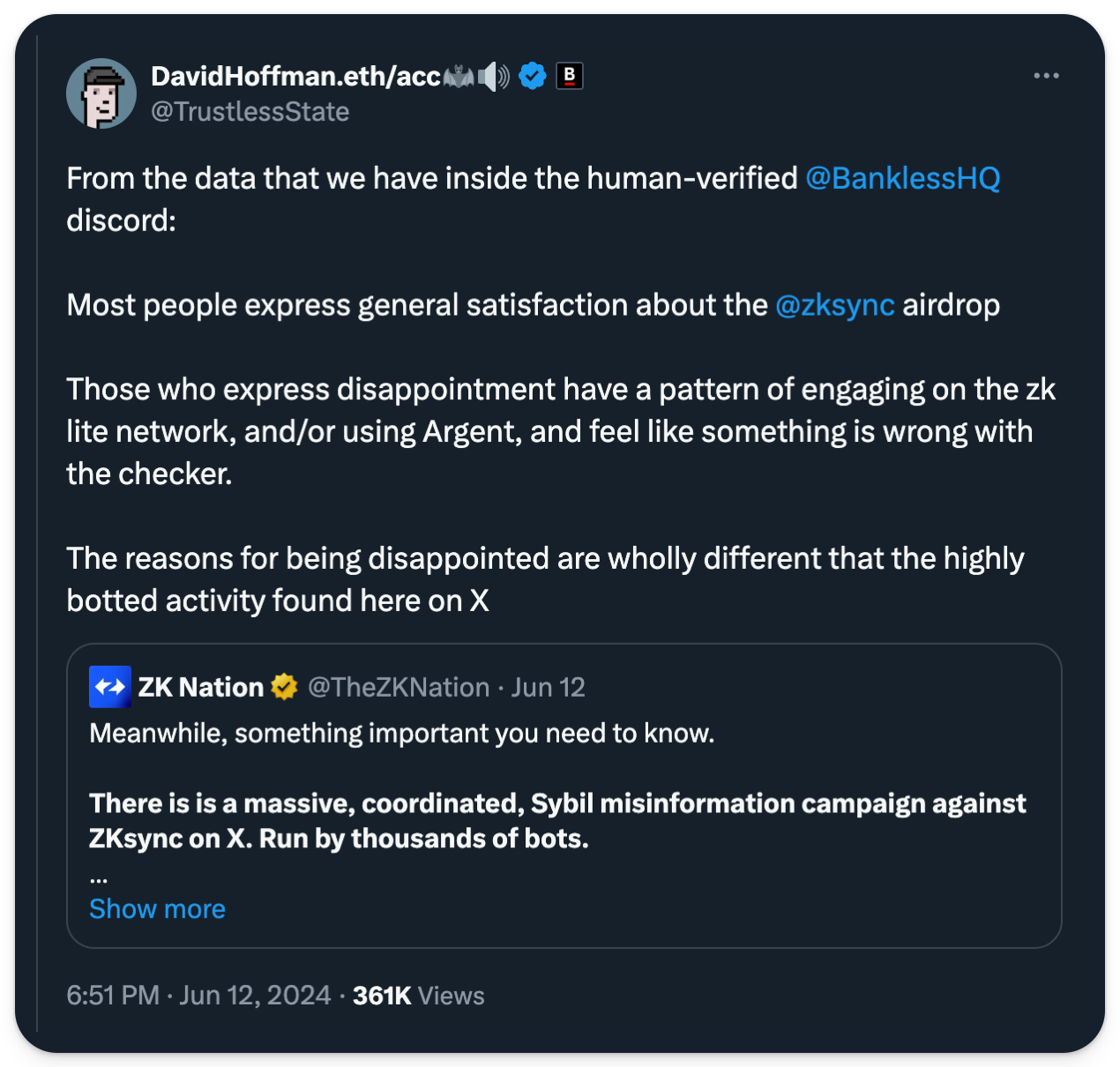
Task: Click David Hoffman's profile avatar
Action: 101,93
